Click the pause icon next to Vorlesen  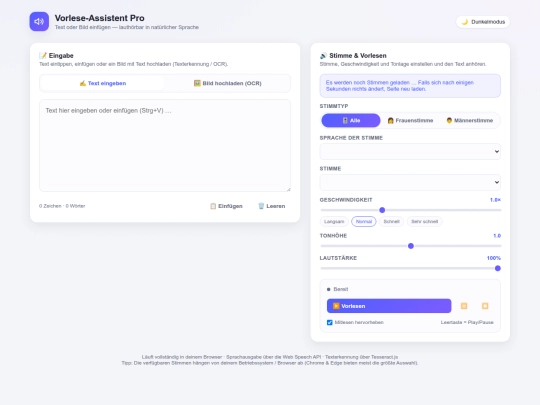(464, 306)
